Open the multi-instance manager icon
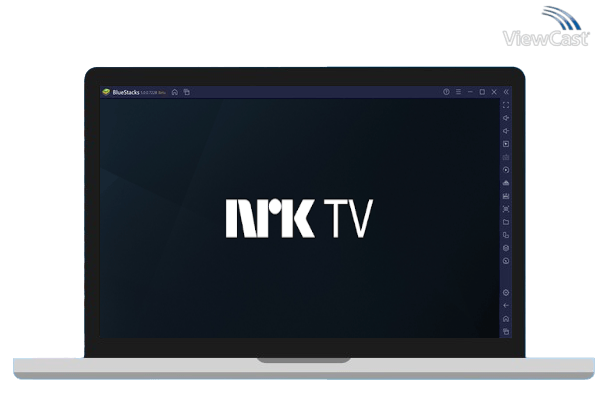This screenshot has height=414, width=602. [x=506, y=235]
